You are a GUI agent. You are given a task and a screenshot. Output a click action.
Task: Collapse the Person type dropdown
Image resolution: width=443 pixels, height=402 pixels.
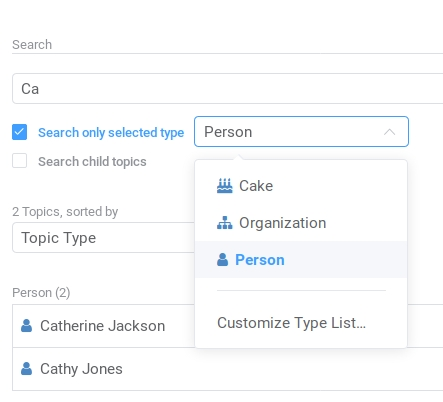point(301,132)
